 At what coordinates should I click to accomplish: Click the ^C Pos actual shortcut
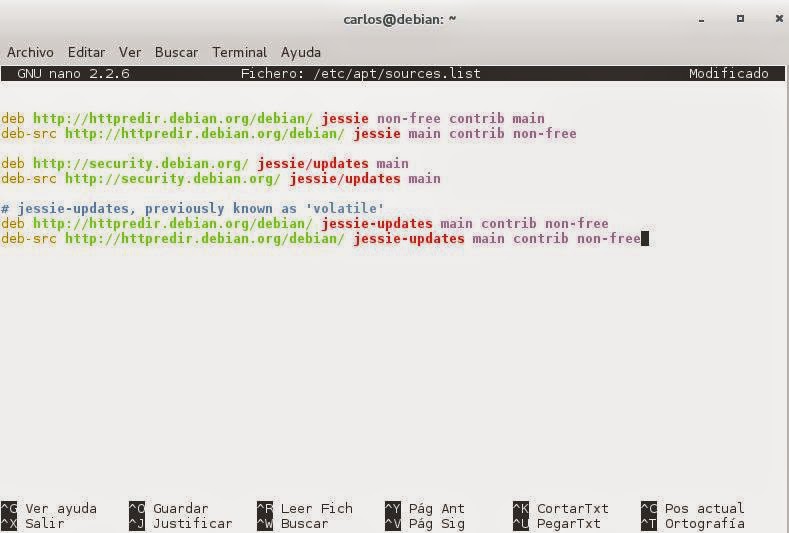tap(692, 508)
